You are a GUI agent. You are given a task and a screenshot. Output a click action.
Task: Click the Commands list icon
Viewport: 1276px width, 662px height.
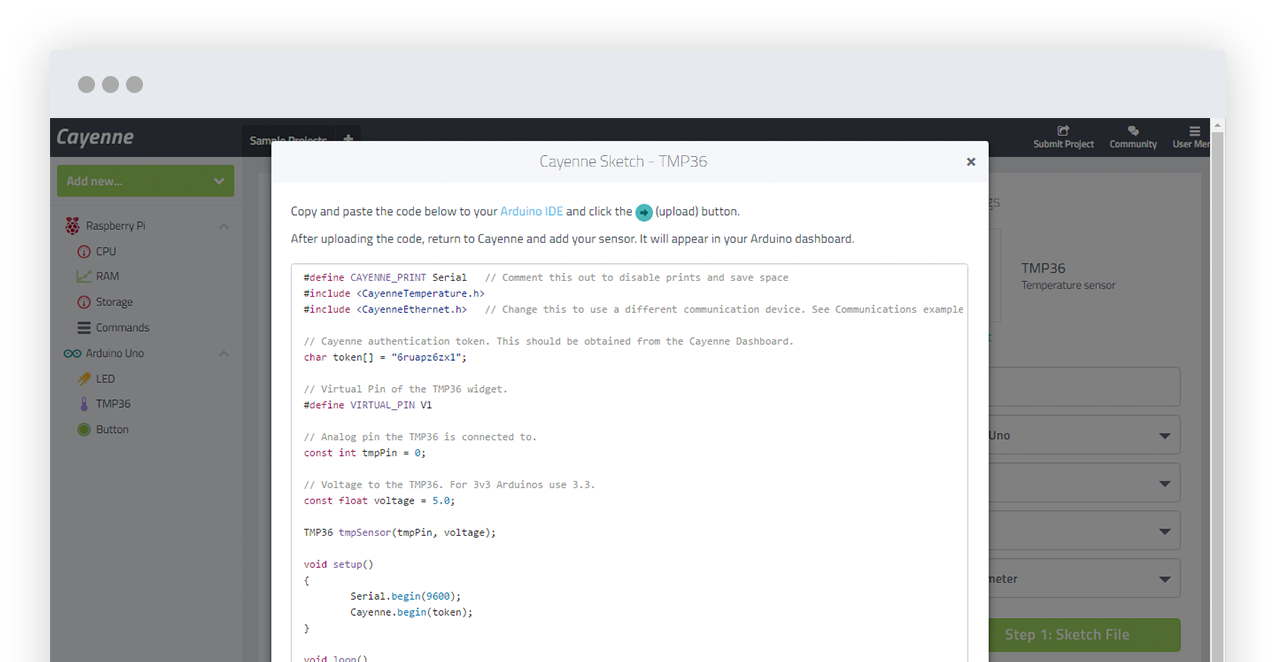84,328
